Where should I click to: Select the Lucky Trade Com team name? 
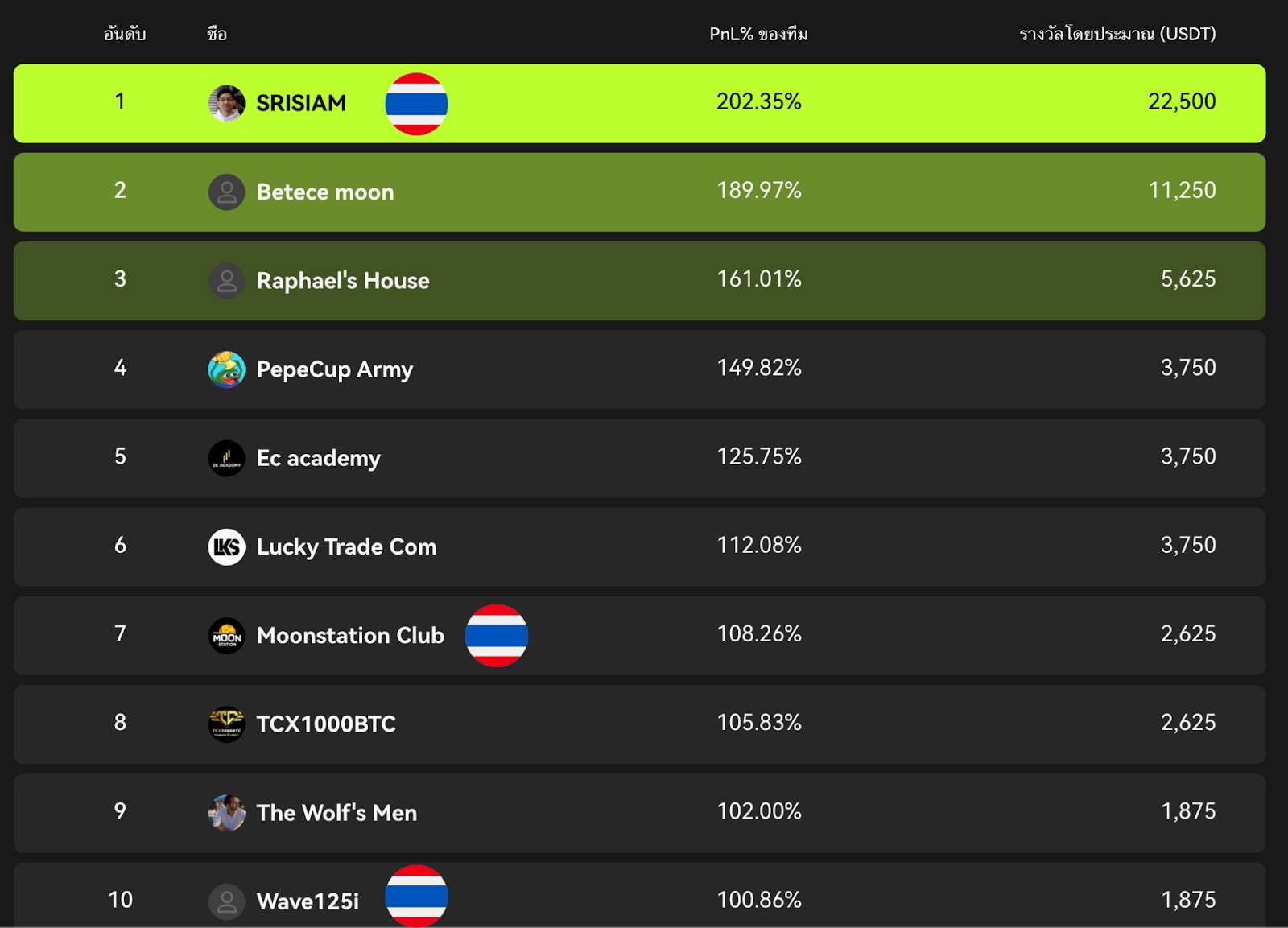pyautogui.click(x=346, y=546)
